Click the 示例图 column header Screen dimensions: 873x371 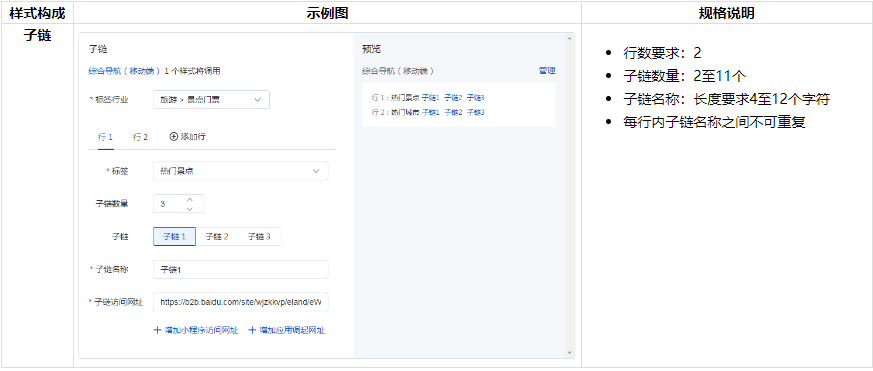[327, 13]
